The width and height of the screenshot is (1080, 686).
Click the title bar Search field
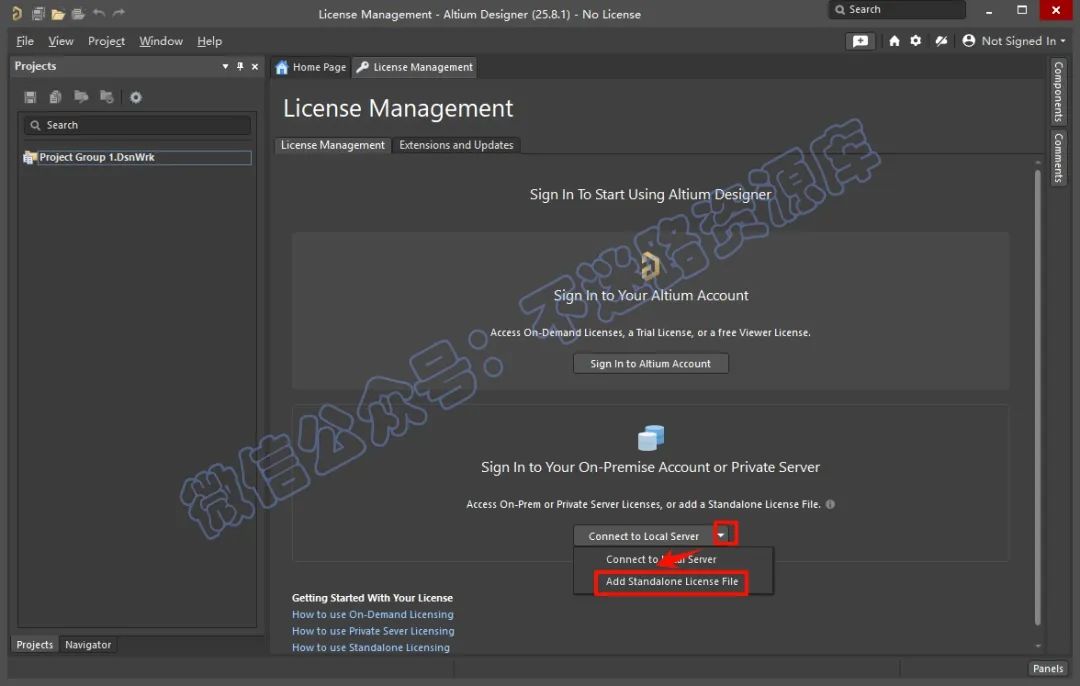pyautogui.click(x=897, y=10)
